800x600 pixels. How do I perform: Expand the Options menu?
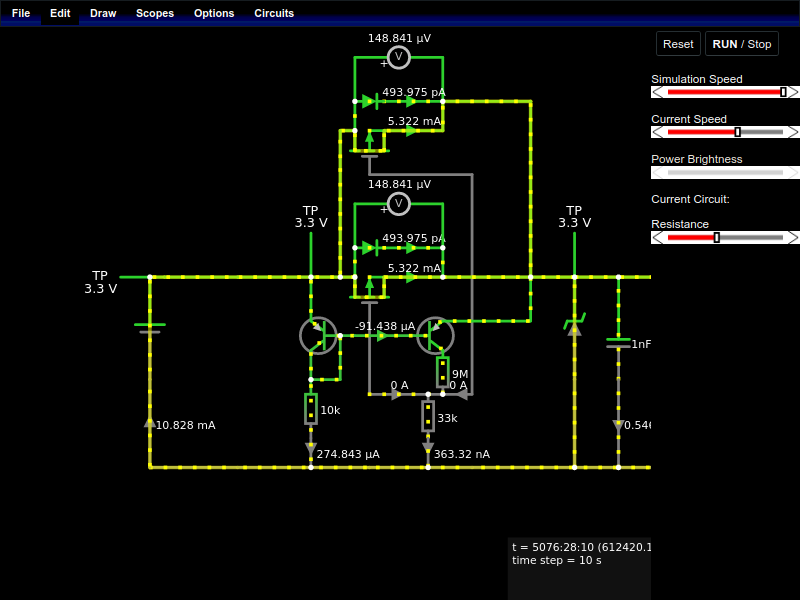[214, 13]
